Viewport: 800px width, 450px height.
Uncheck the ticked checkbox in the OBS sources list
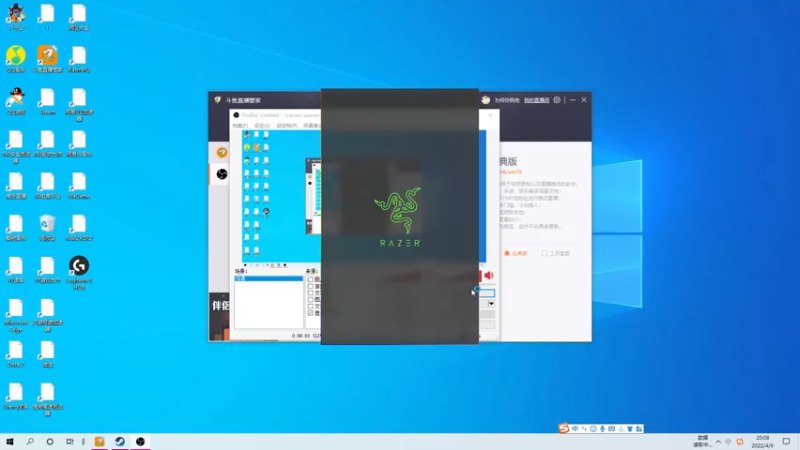310,313
